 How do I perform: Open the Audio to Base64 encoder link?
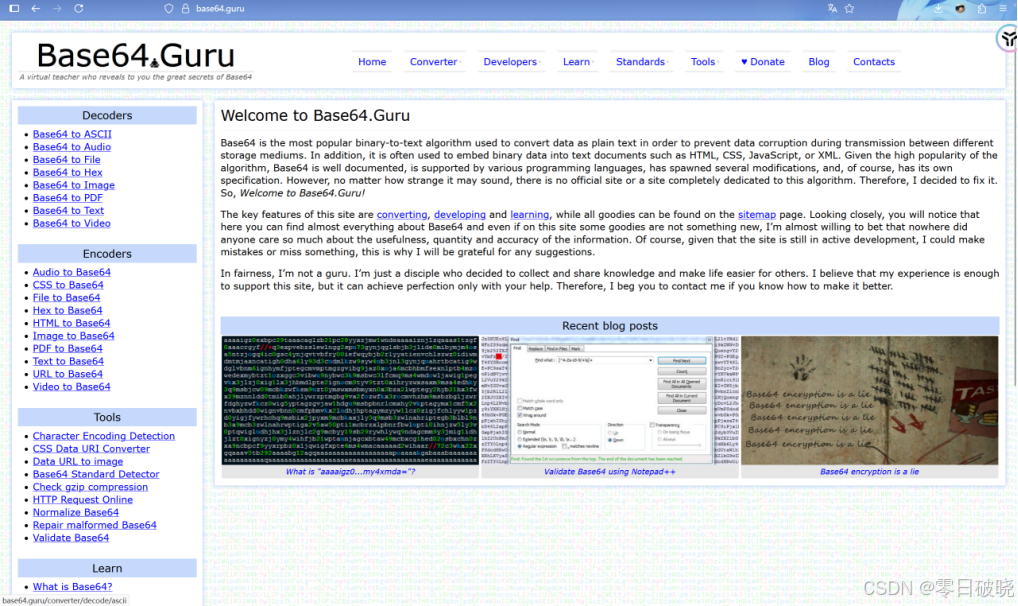tap(71, 272)
